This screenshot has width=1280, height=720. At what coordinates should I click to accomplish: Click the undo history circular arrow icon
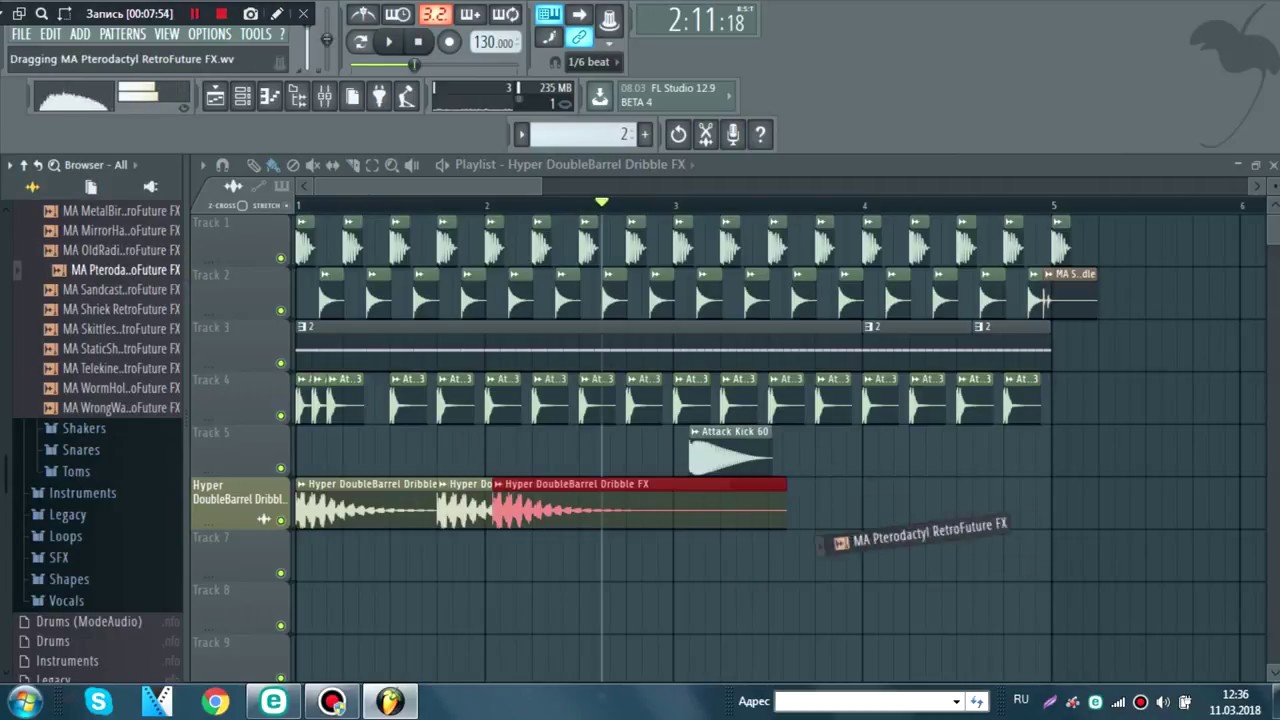(678, 134)
